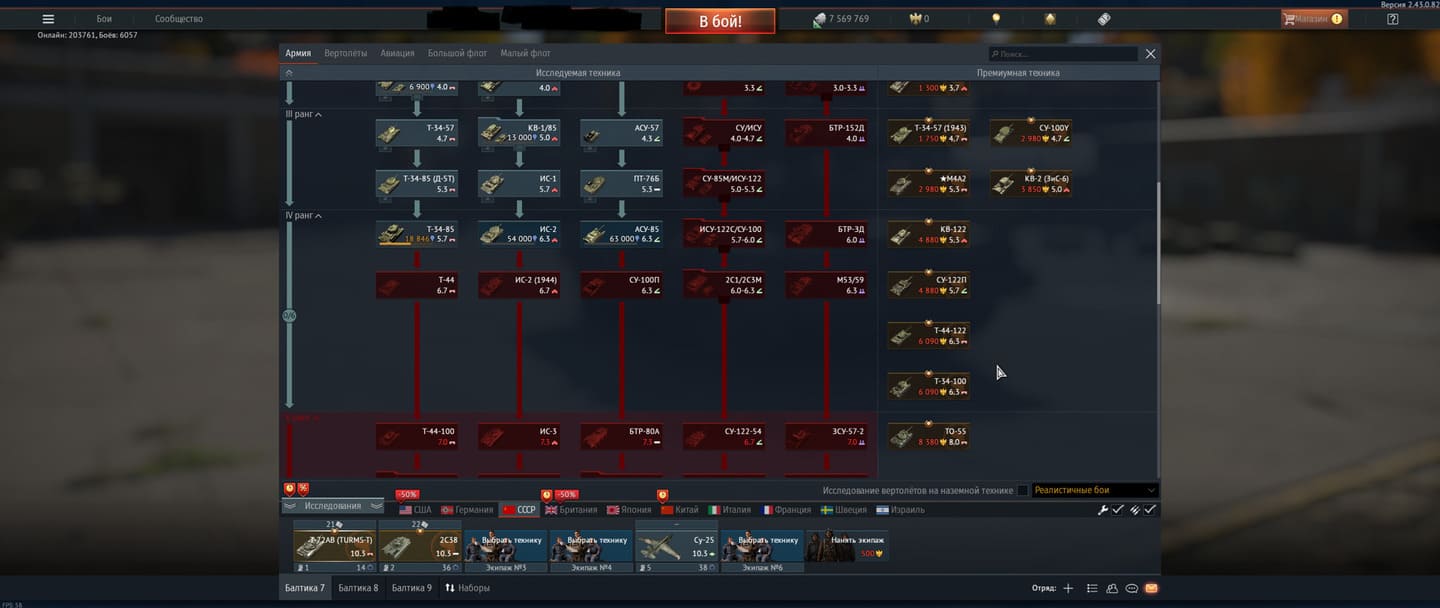The image size is (1440, 608).
Task: Open the Магазин shop button
Action: [x=1313, y=19]
